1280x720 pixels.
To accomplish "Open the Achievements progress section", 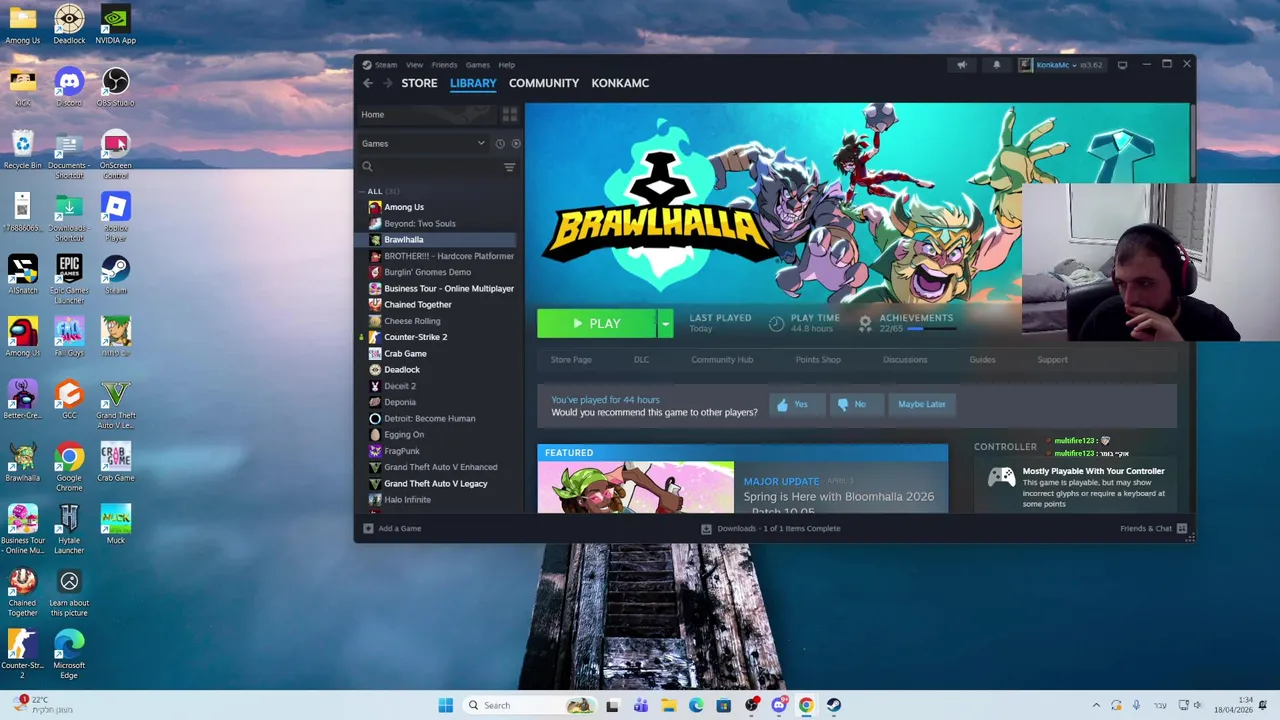I will (x=908, y=322).
